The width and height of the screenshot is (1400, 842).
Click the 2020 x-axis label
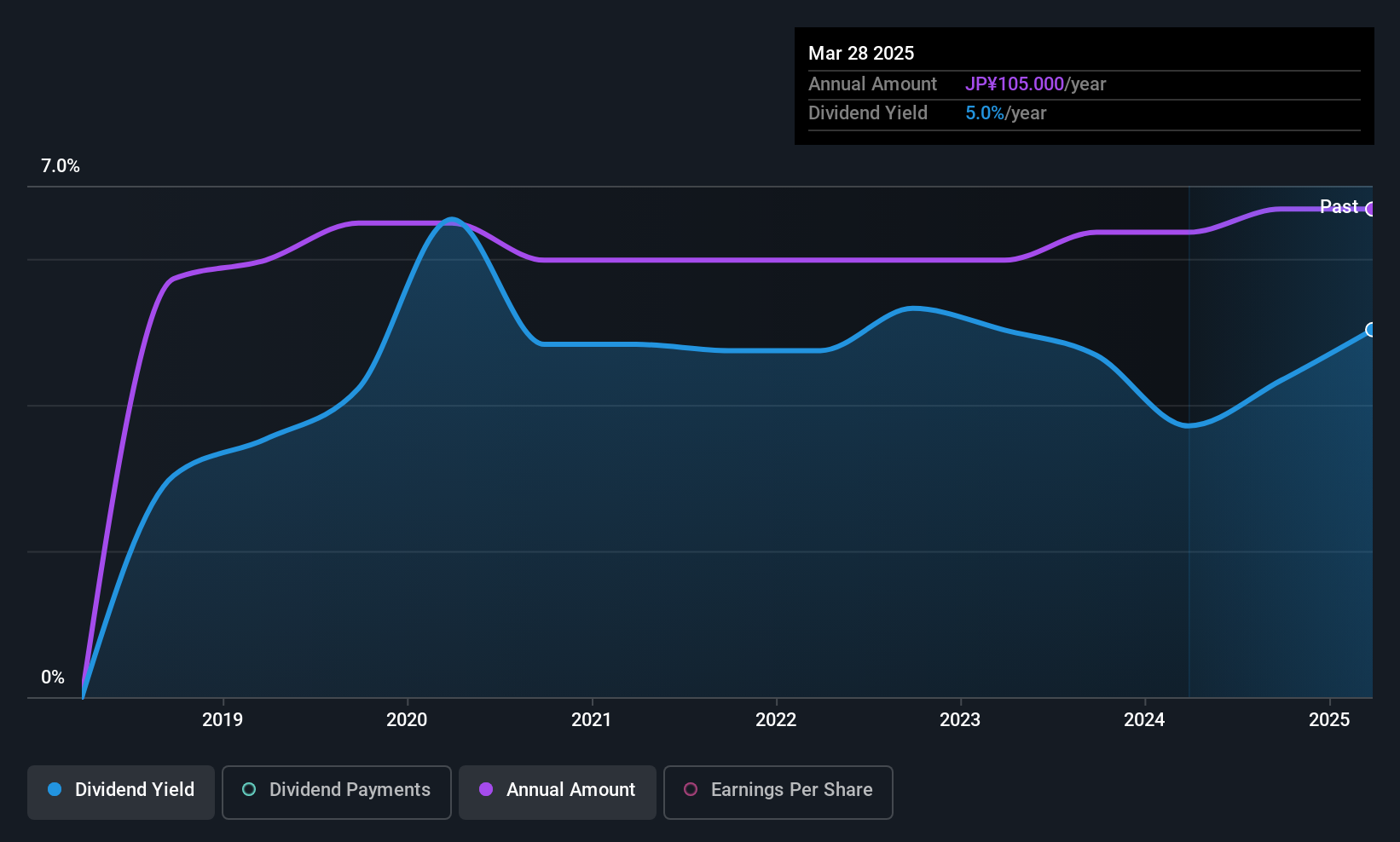[x=407, y=720]
